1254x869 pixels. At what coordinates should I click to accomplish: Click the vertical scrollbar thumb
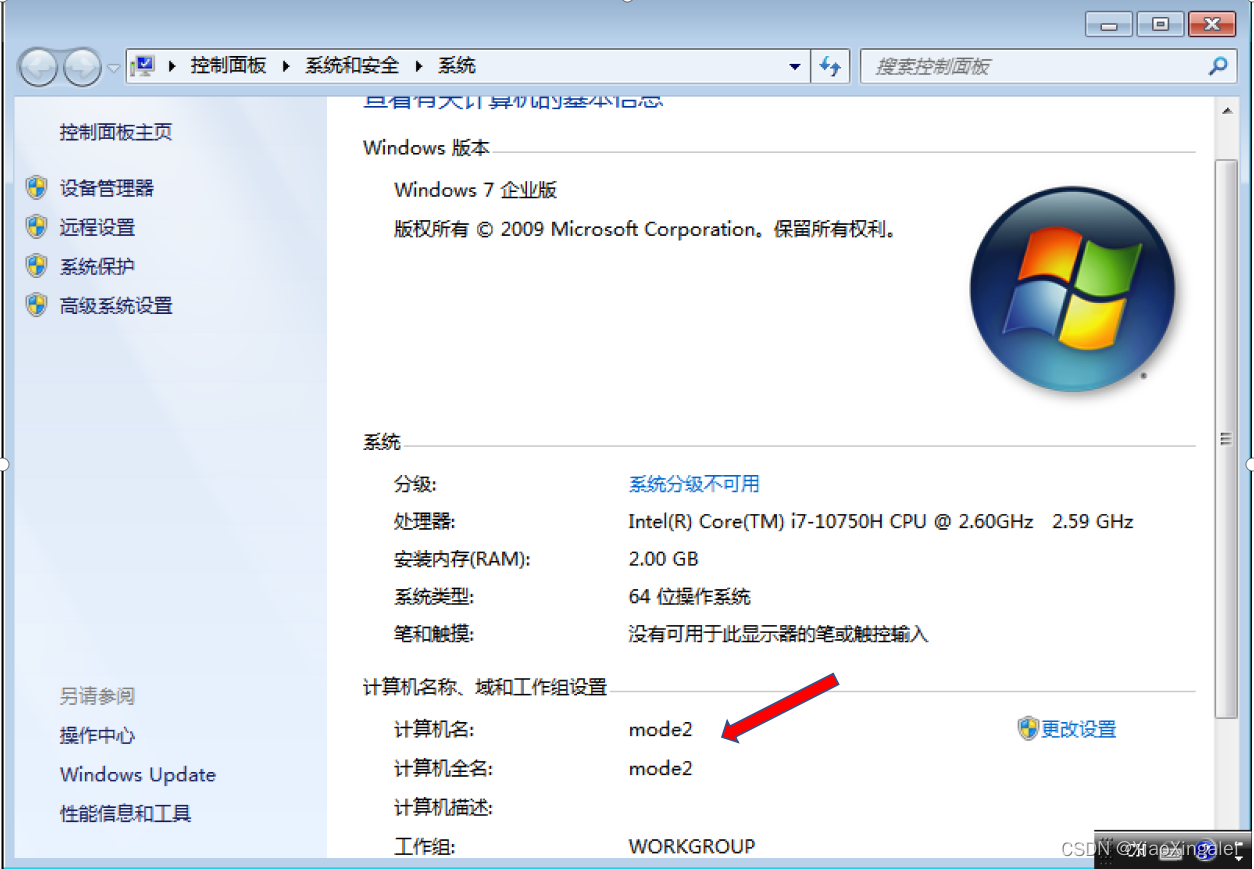(1226, 438)
